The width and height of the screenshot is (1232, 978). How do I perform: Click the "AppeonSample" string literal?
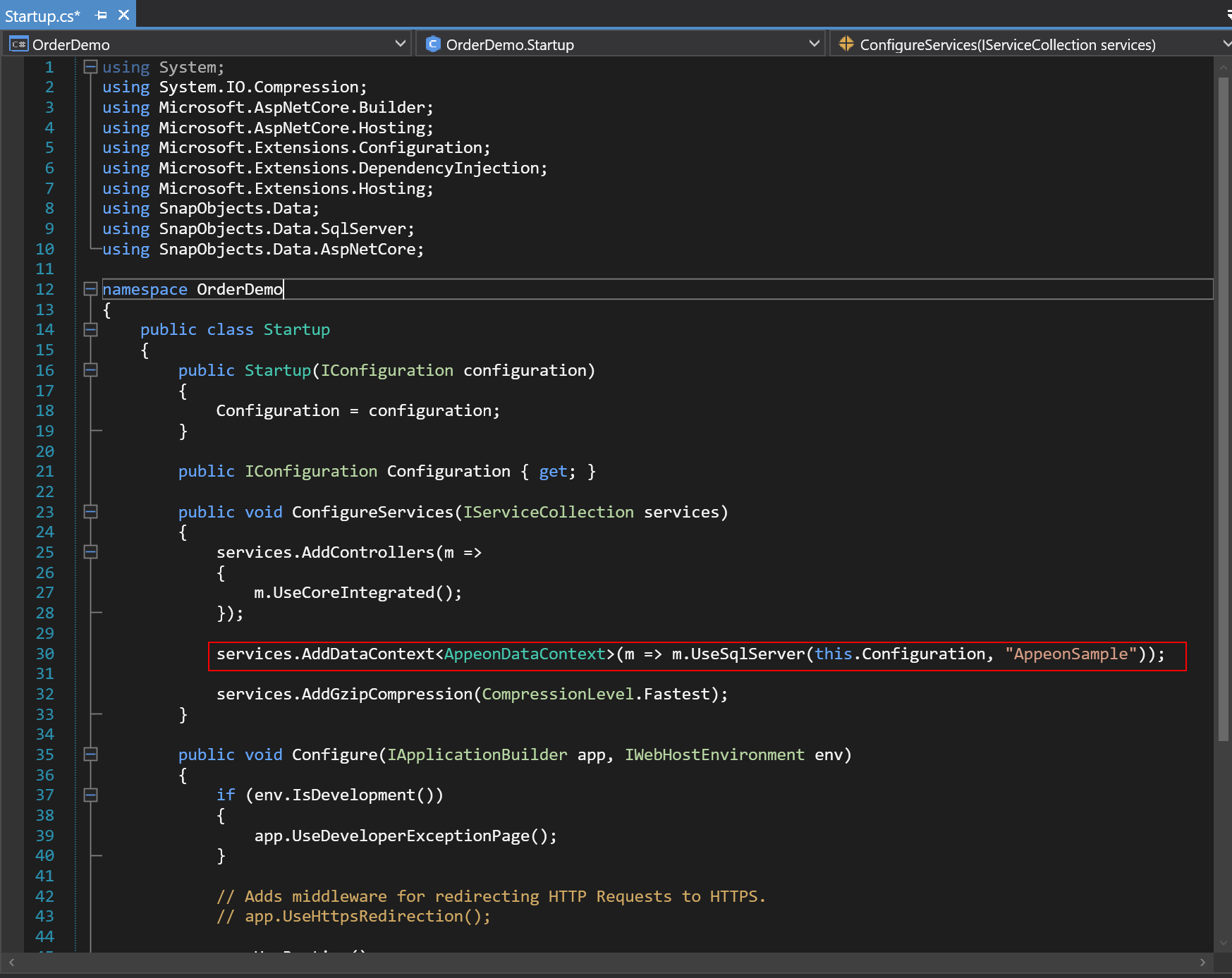point(1071,654)
